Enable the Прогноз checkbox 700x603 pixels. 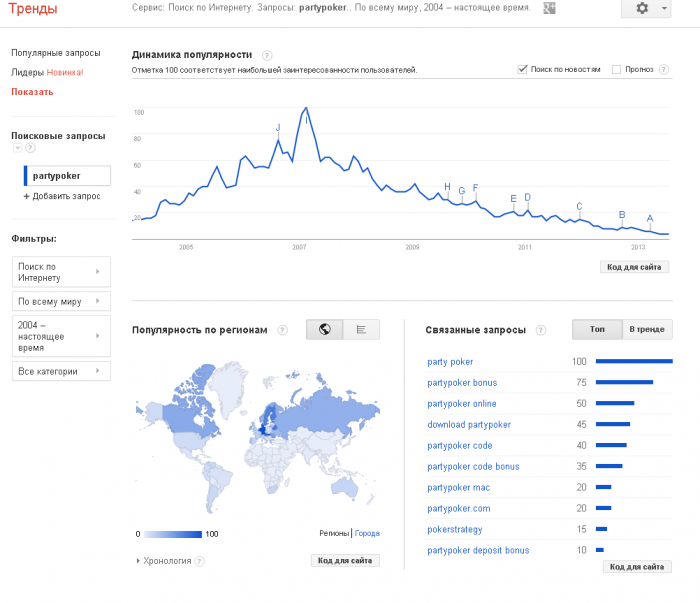(x=617, y=69)
